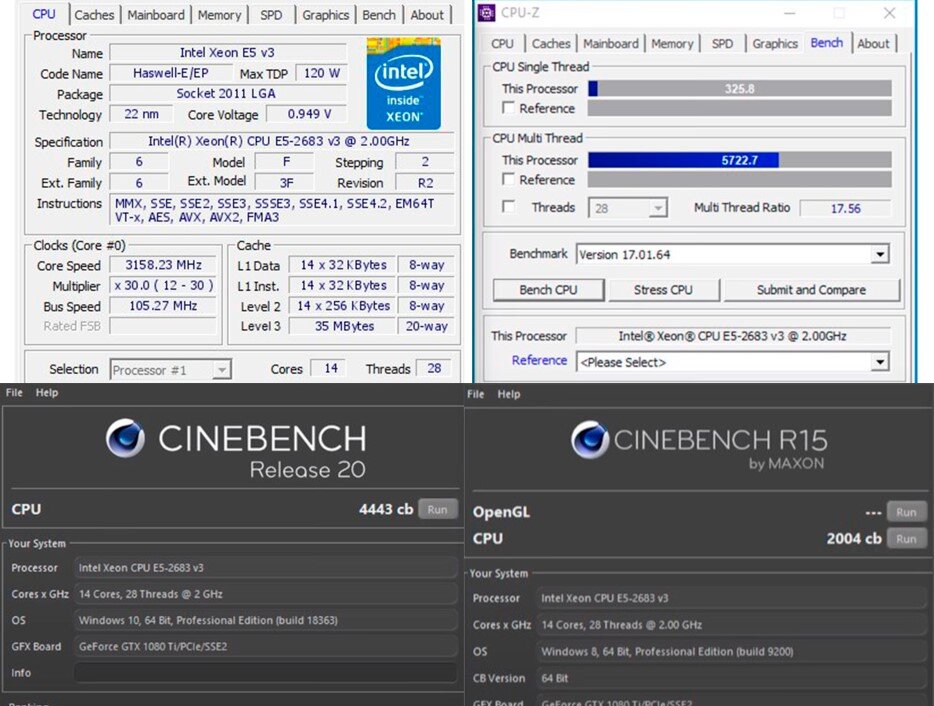Close the right CPU-Z window
934x706 pixels.
tap(889, 13)
